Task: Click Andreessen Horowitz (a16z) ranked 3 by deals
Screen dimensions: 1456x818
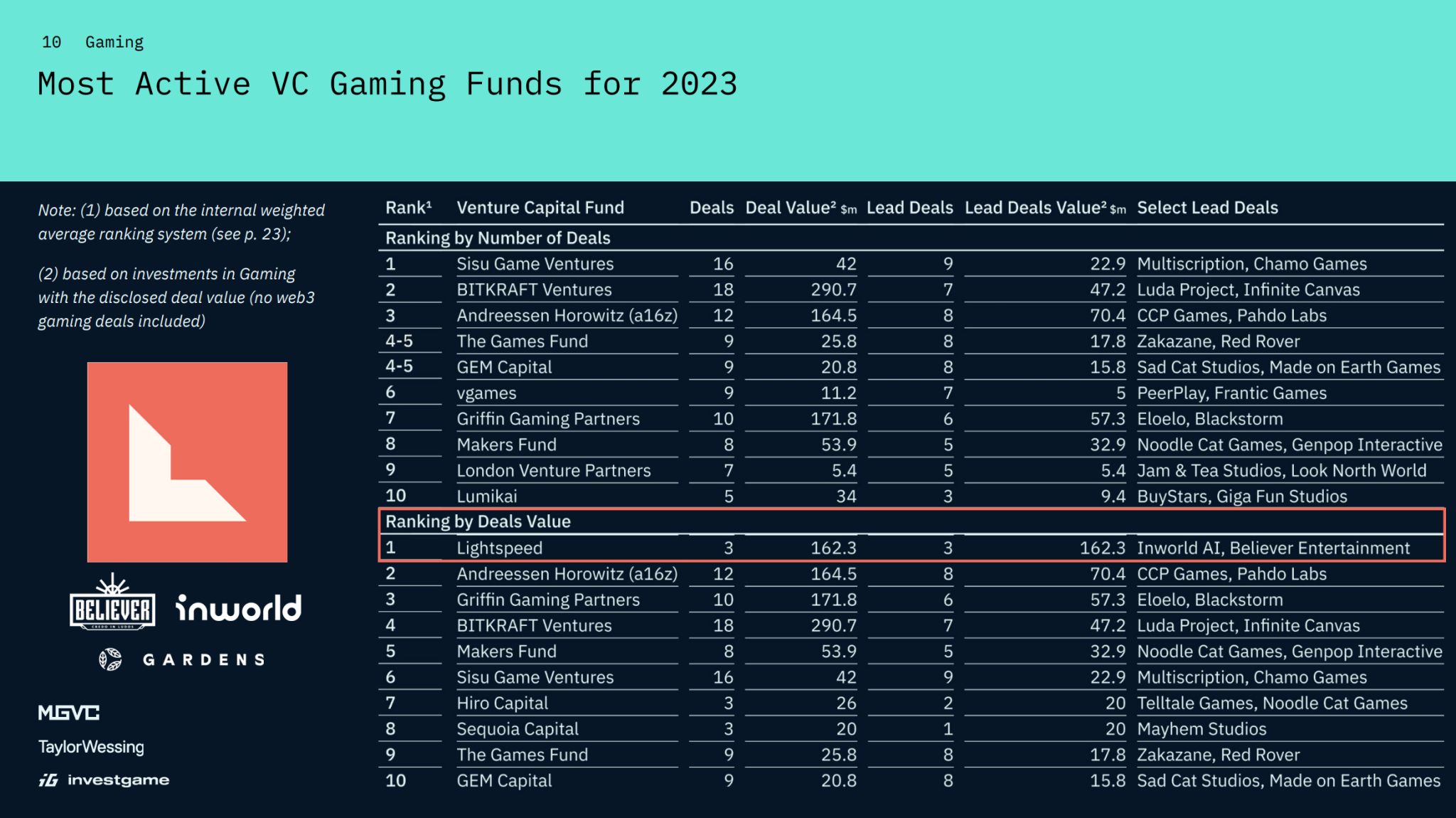Action: [567, 316]
